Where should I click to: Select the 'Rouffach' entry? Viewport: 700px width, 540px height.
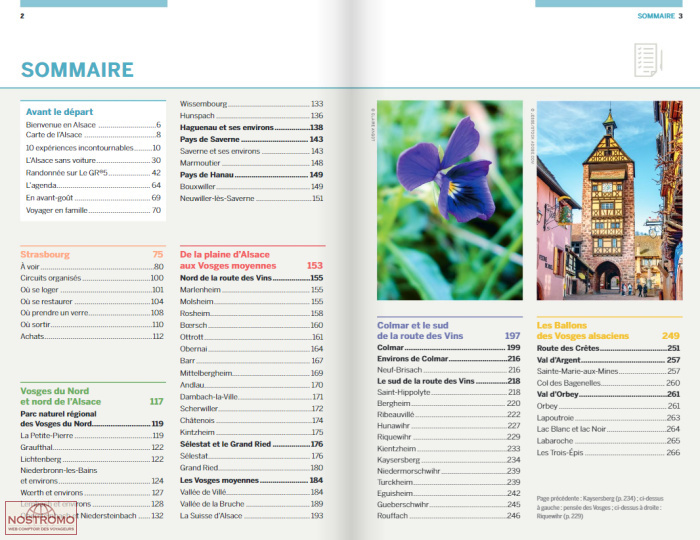[449, 515]
